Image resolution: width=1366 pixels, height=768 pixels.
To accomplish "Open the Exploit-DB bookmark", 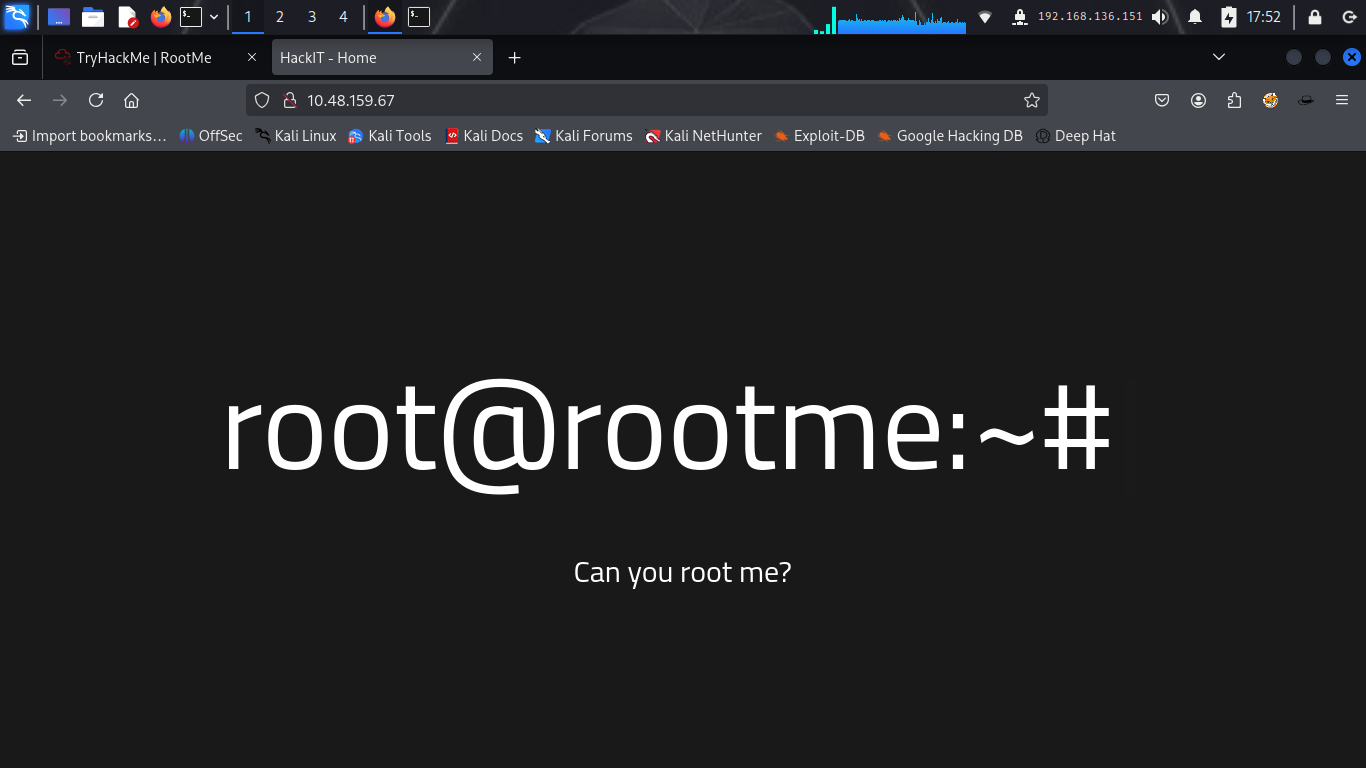I will click(x=819, y=136).
